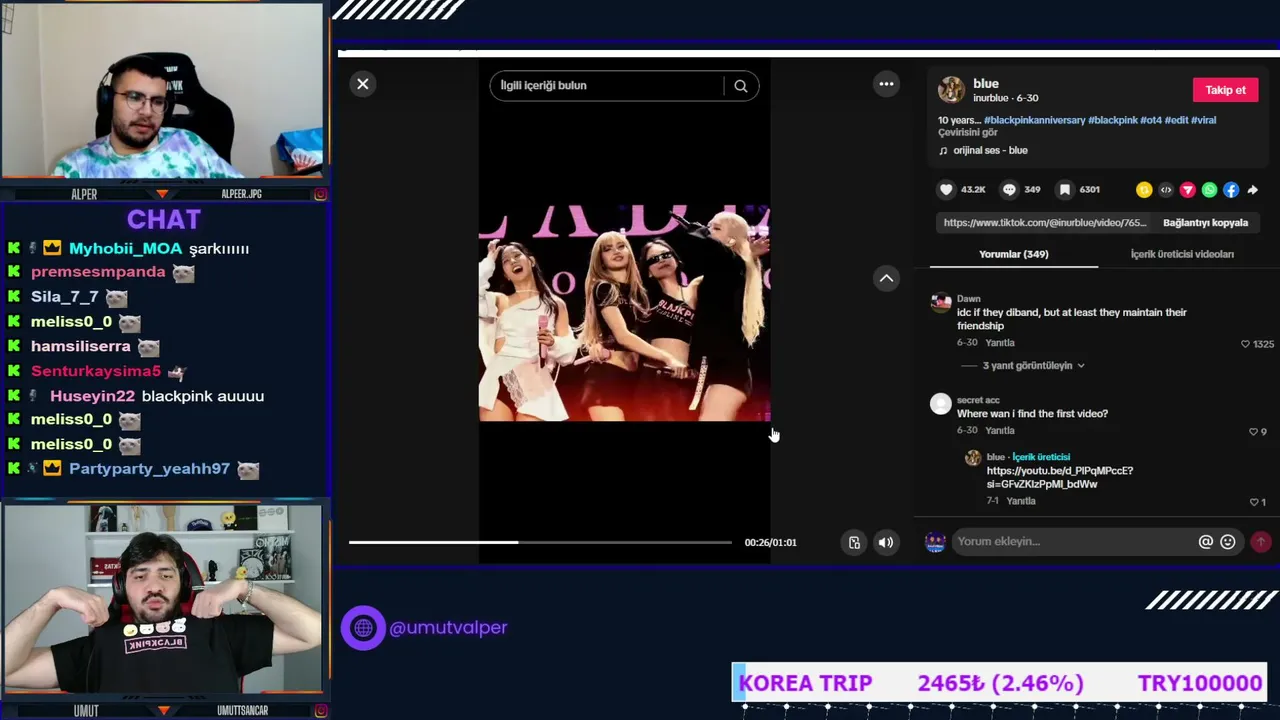Open secret acc's avatar in comments
Screen dimensions: 1280x720
941,404
